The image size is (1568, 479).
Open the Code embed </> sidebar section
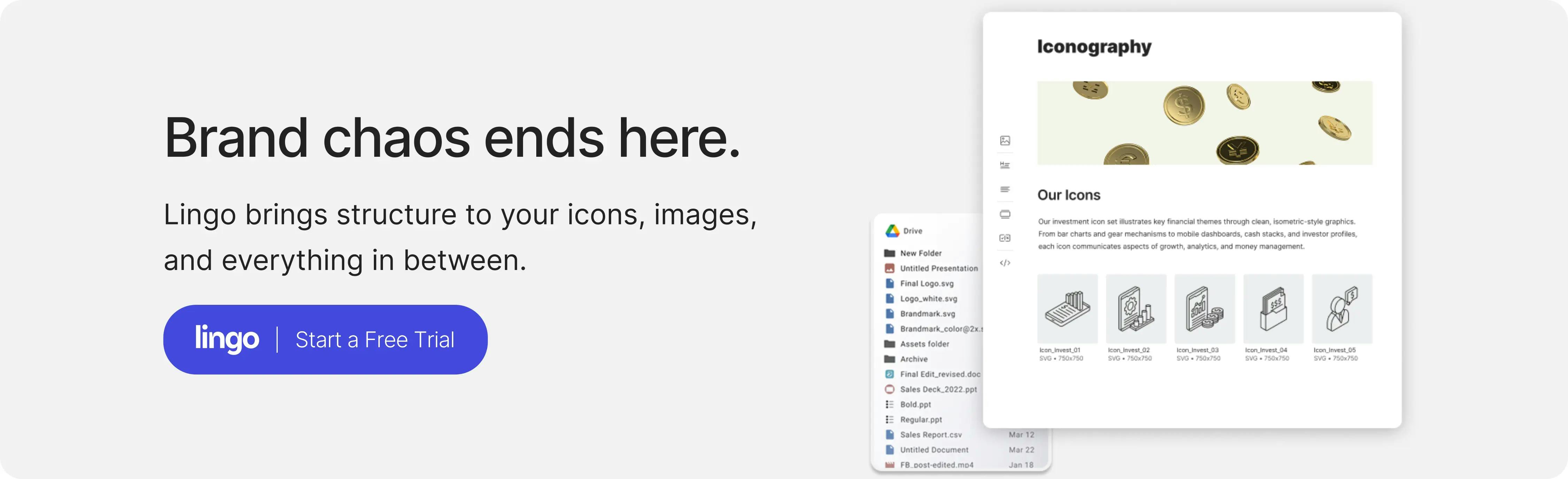1006,262
